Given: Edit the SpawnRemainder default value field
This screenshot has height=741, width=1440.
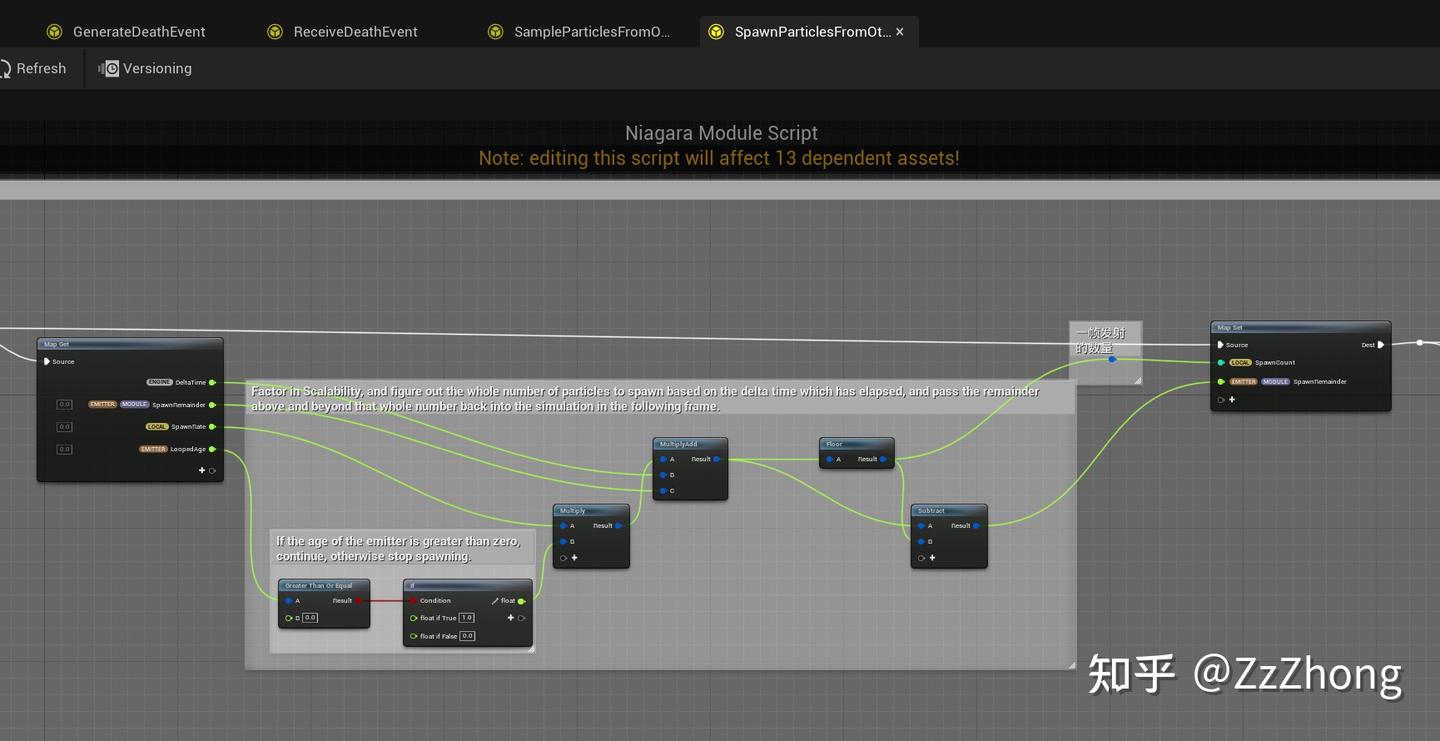Looking at the screenshot, I should (x=64, y=405).
